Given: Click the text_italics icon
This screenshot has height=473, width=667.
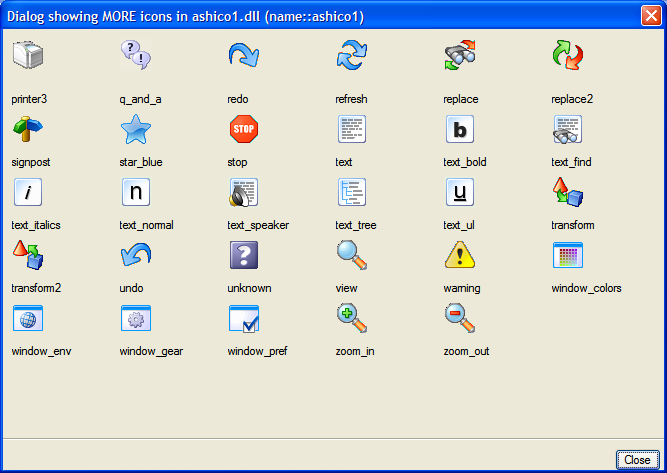Looking at the screenshot, I should [x=27, y=192].
